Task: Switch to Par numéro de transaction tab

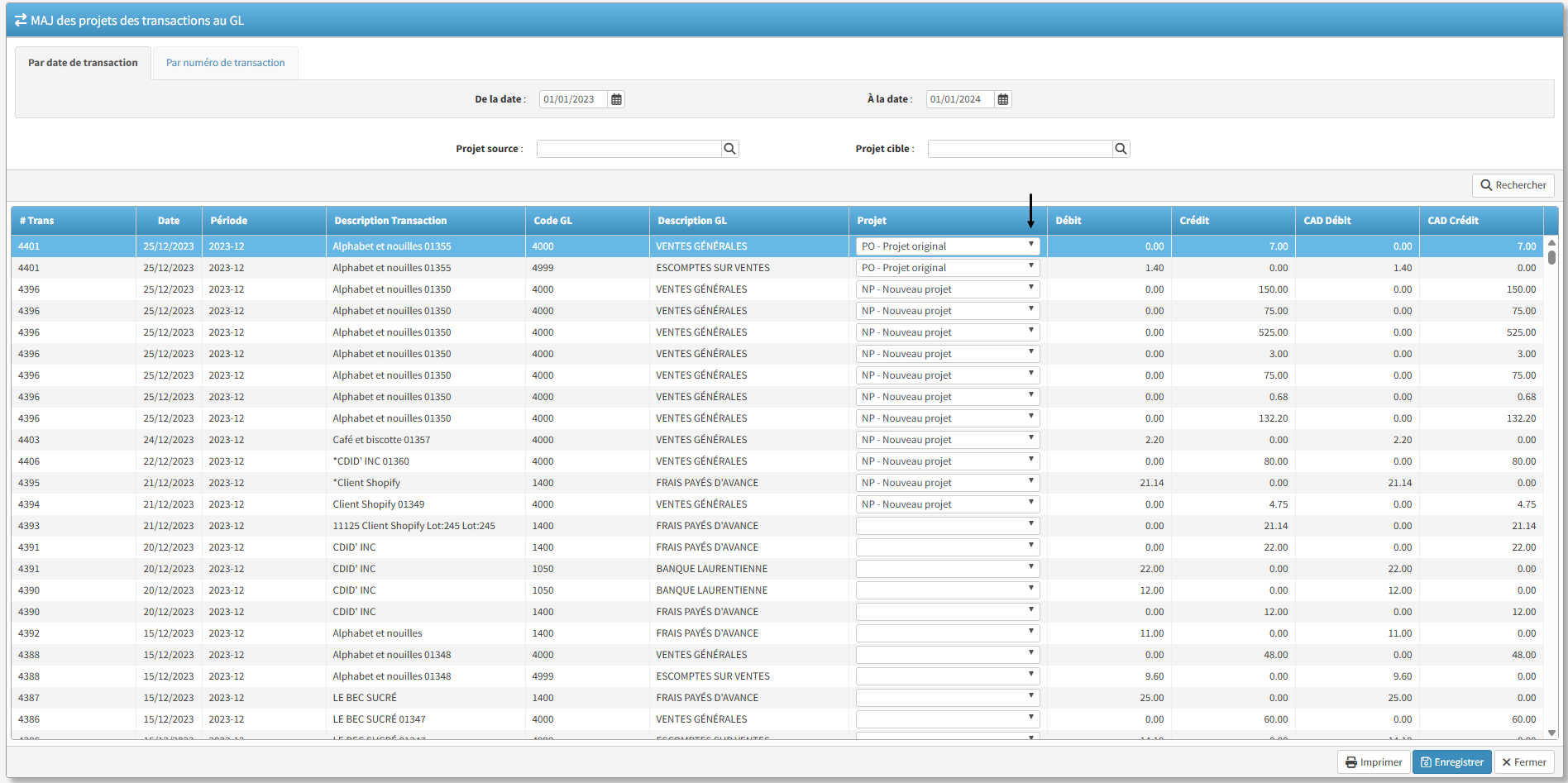Action: [x=225, y=63]
